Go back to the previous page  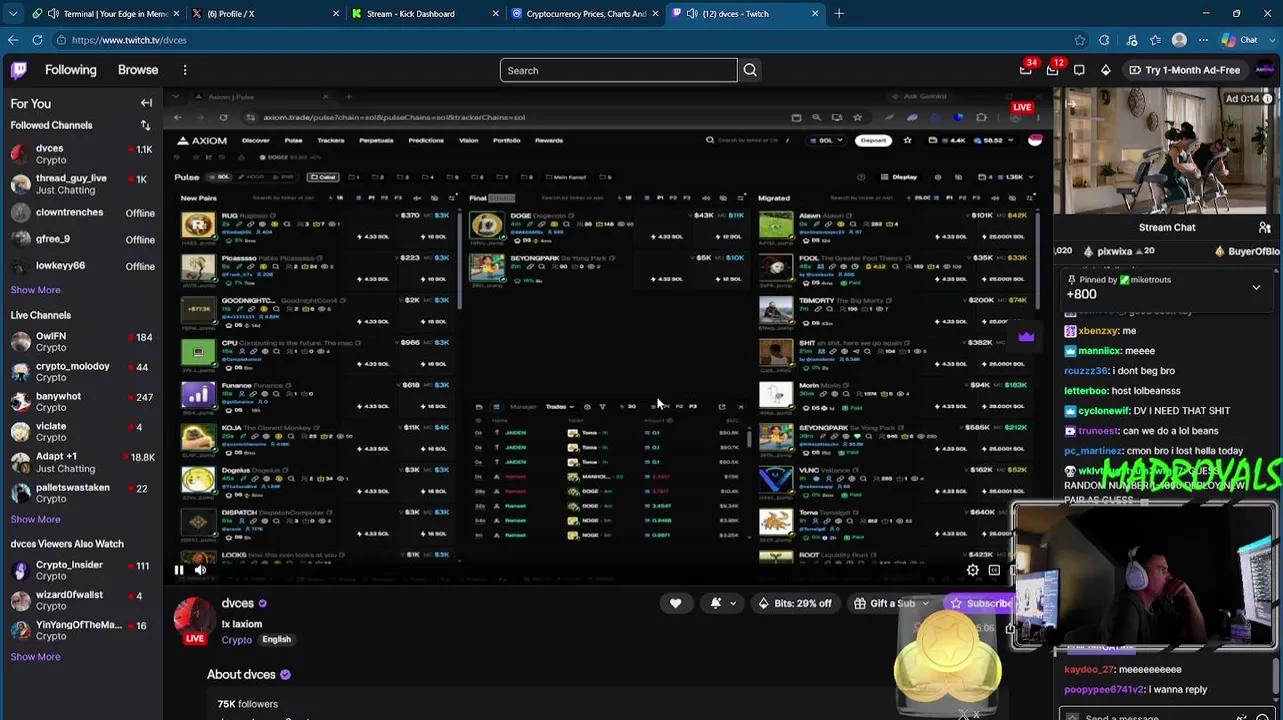13,40
